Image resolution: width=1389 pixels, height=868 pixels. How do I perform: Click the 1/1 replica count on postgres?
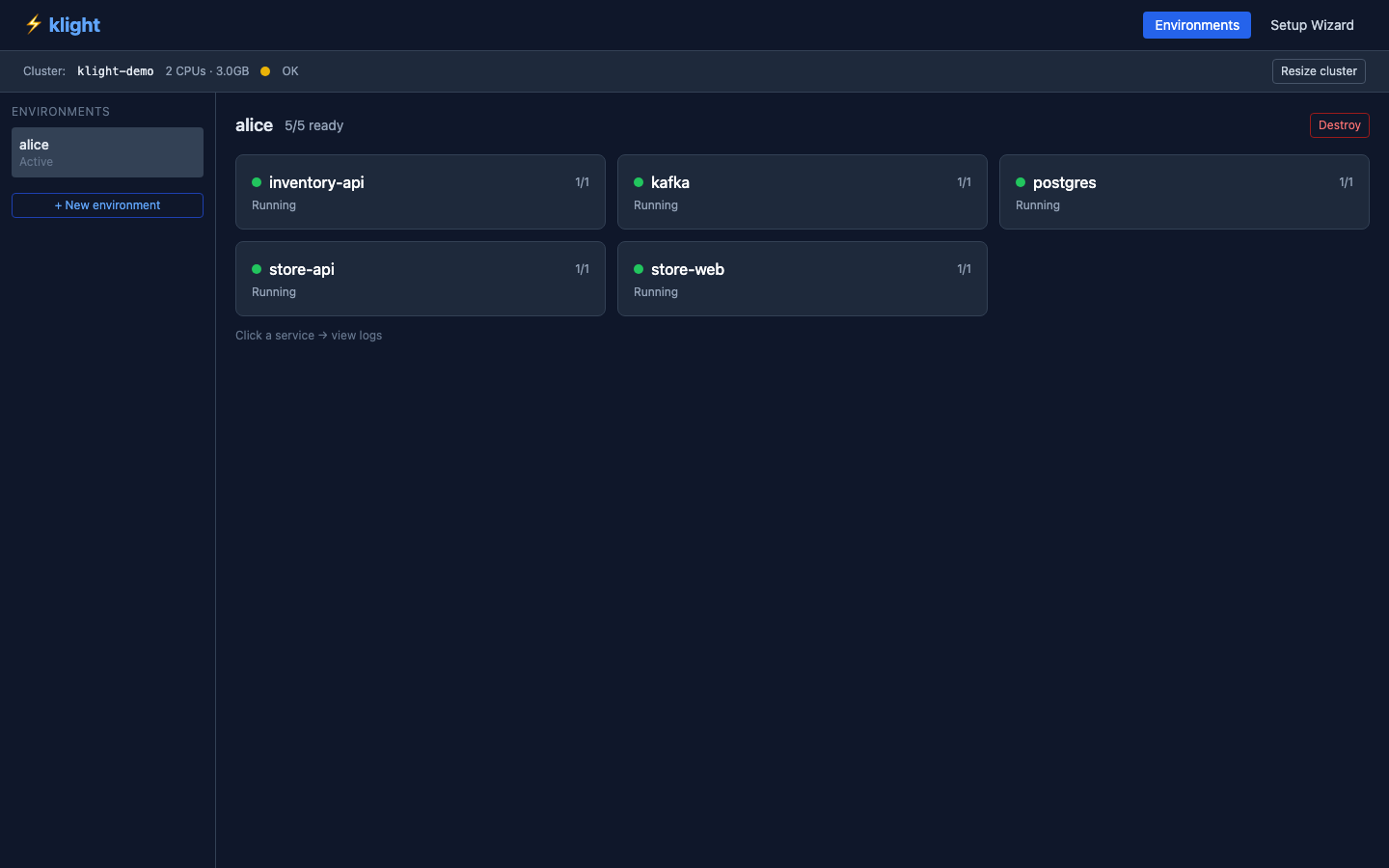[1346, 182]
